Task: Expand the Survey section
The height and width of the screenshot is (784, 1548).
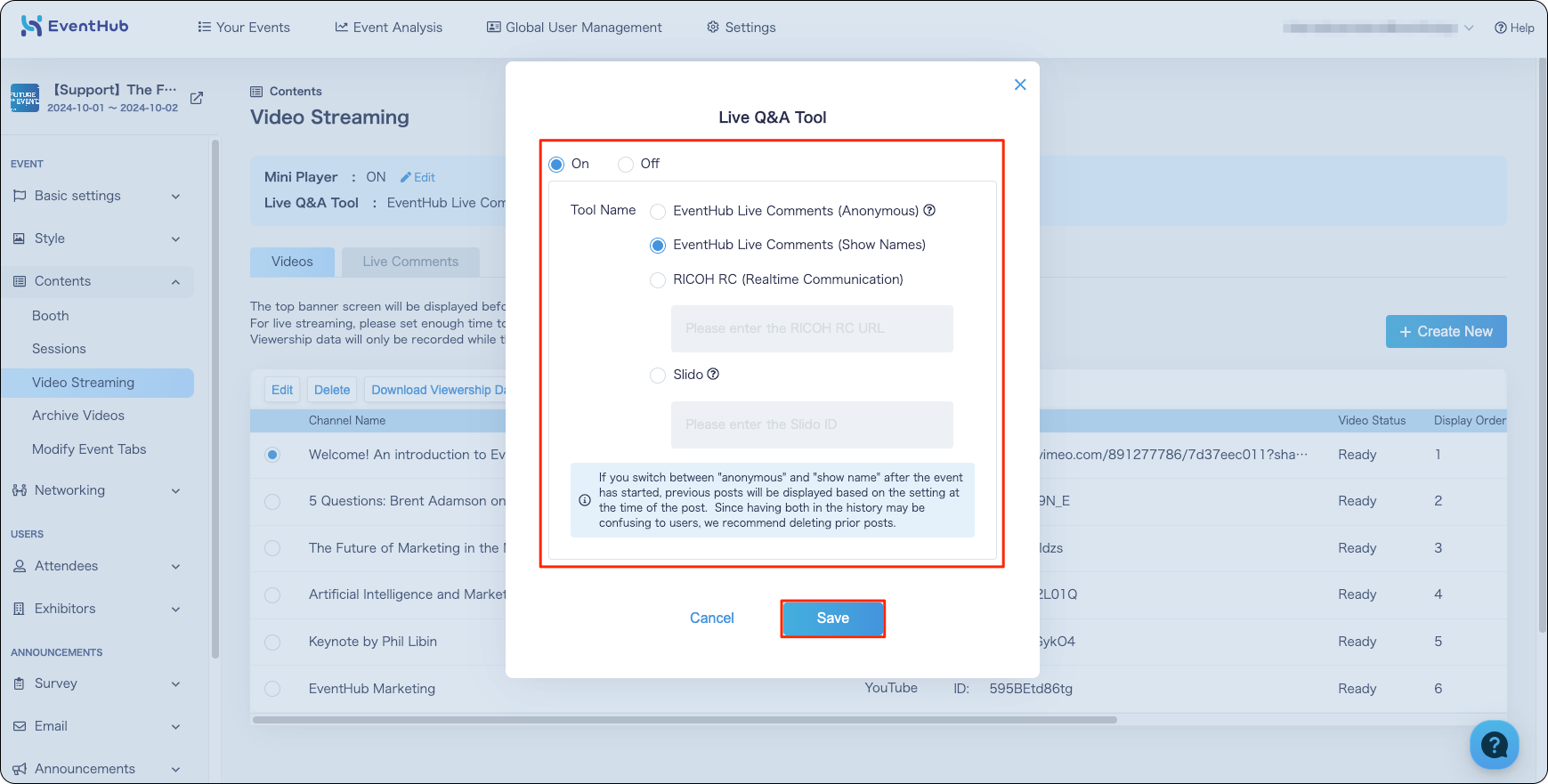Action: tap(97, 683)
